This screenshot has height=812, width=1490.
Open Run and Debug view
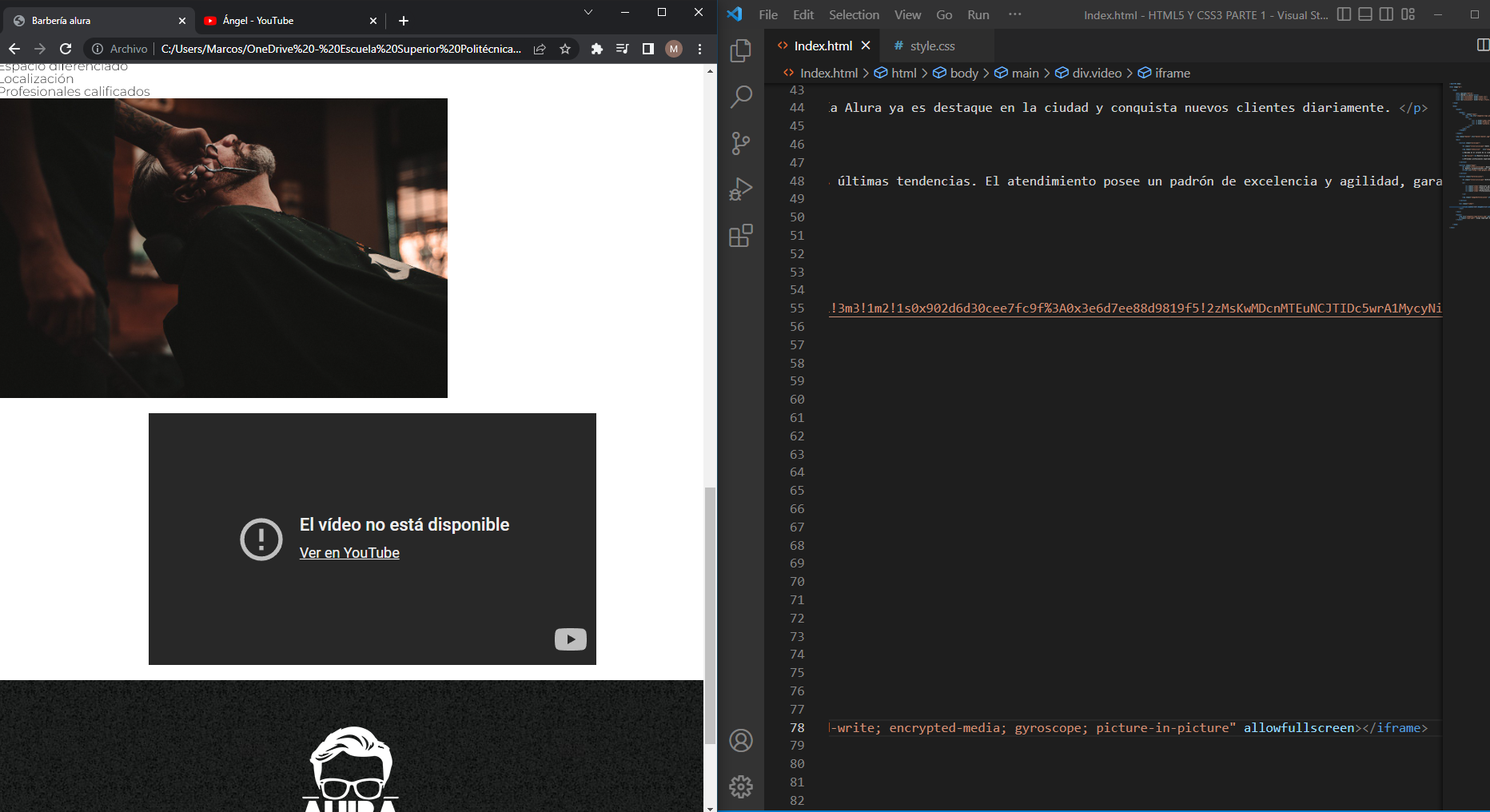click(741, 189)
